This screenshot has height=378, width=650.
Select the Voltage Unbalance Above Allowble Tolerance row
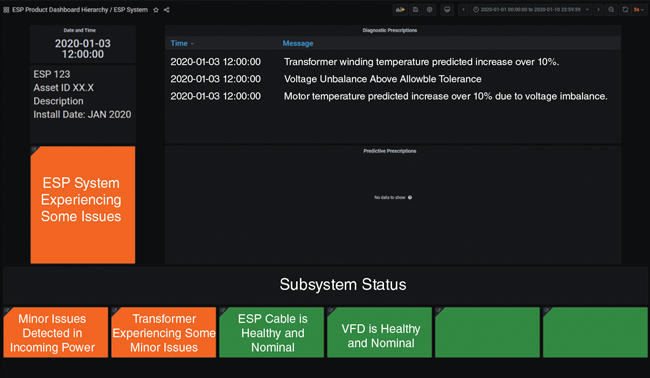point(393,79)
